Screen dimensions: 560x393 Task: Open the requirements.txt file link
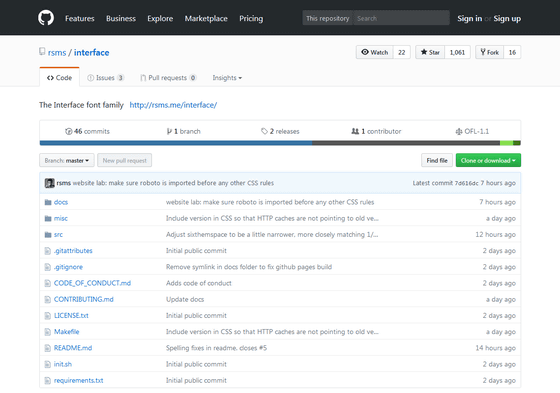(79, 380)
